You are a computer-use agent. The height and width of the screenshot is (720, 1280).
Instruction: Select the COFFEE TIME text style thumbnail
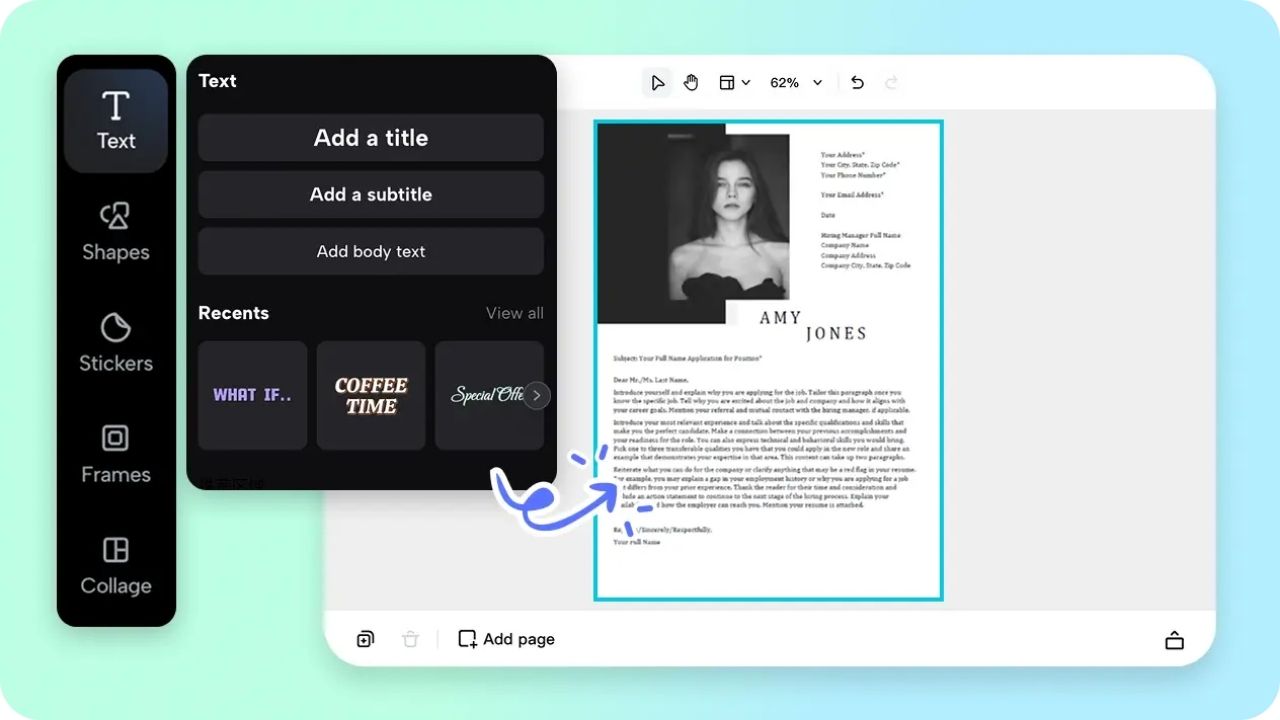[x=371, y=395]
